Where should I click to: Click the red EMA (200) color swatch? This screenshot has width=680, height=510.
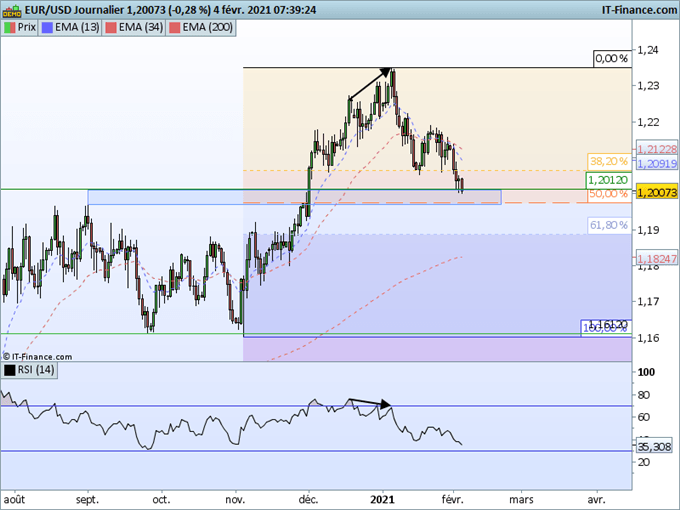click(x=174, y=28)
